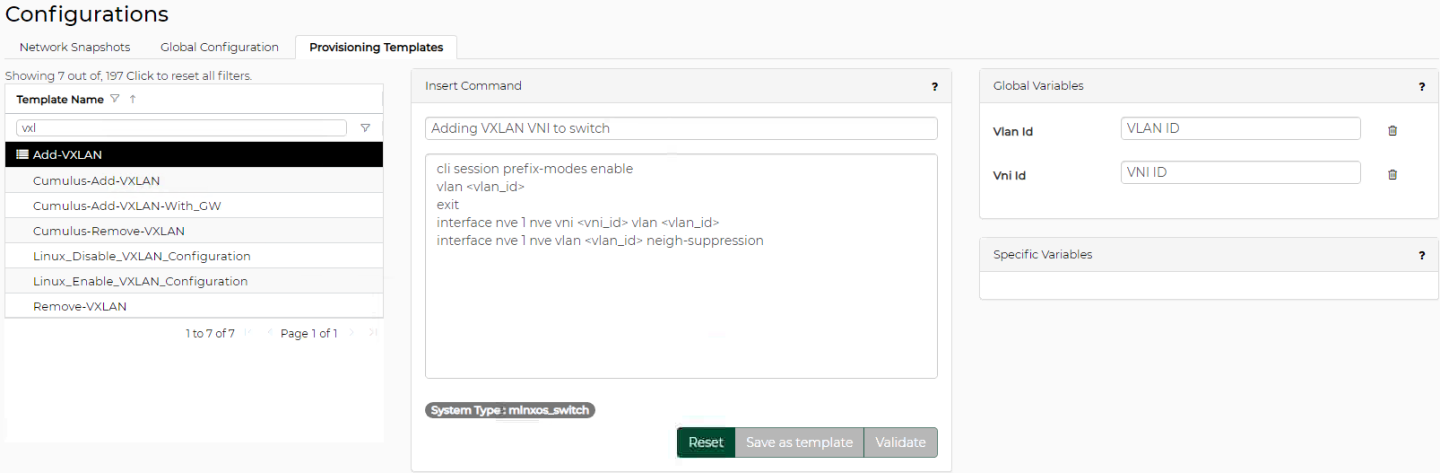Viewport: 1440px width, 473px height.
Task: Click the filter icon in Template Name header
Action: pos(115,99)
